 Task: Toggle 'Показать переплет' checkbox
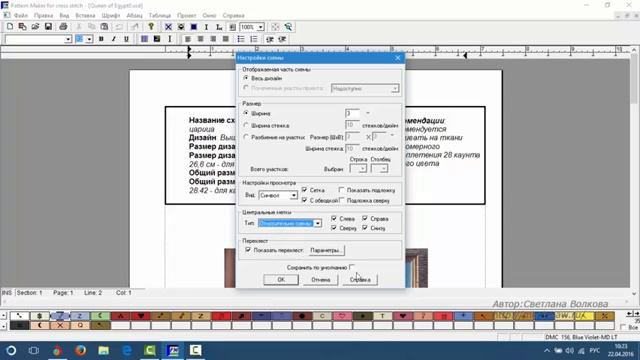tap(248, 249)
